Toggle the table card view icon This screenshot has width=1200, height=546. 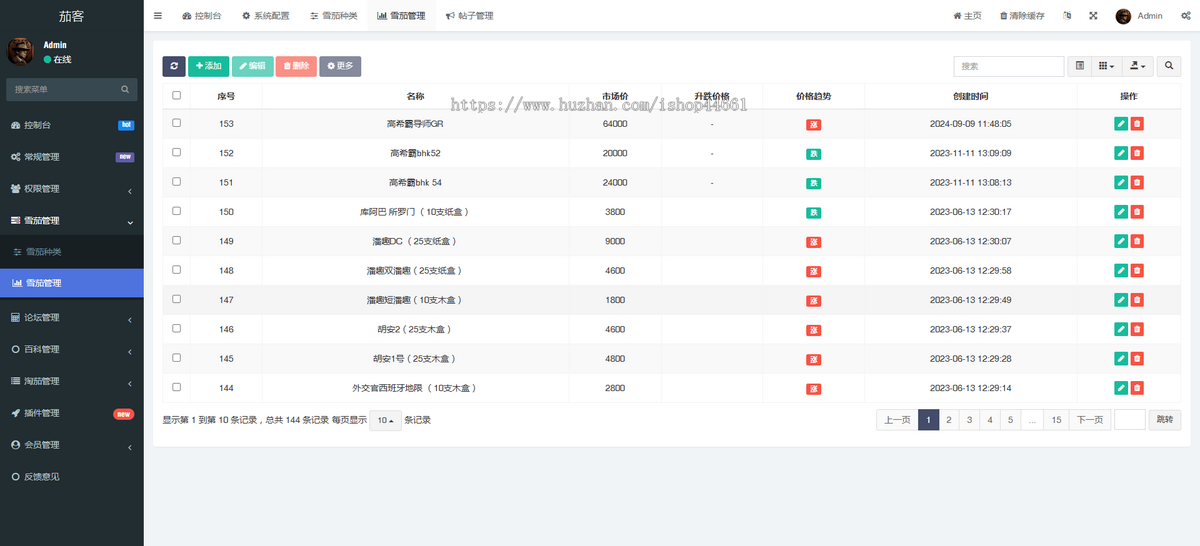click(1080, 66)
